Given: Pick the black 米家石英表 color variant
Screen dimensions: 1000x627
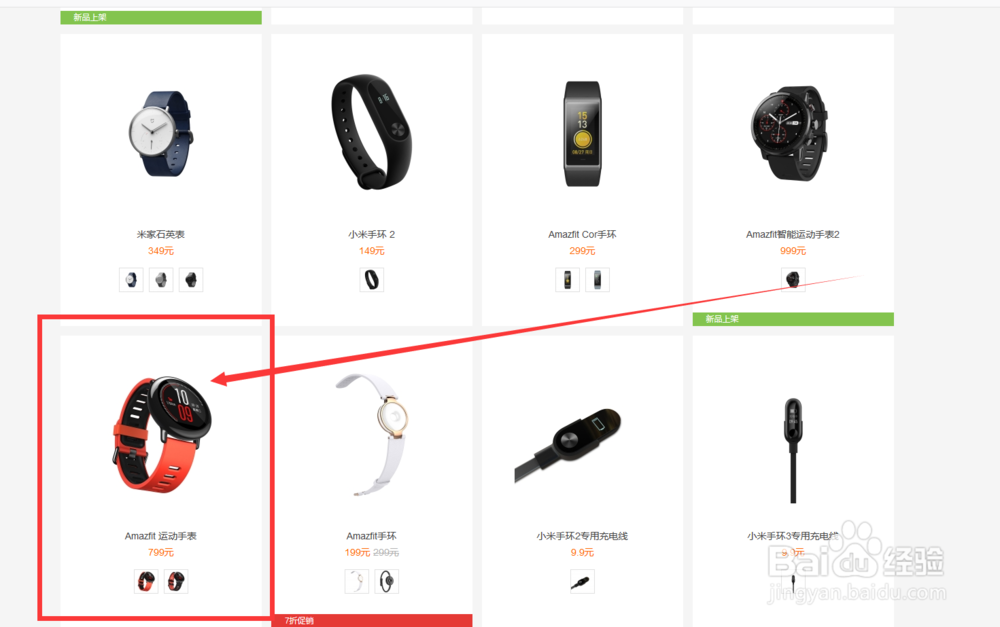Looking at the screenshot, I should click(191, 279).
